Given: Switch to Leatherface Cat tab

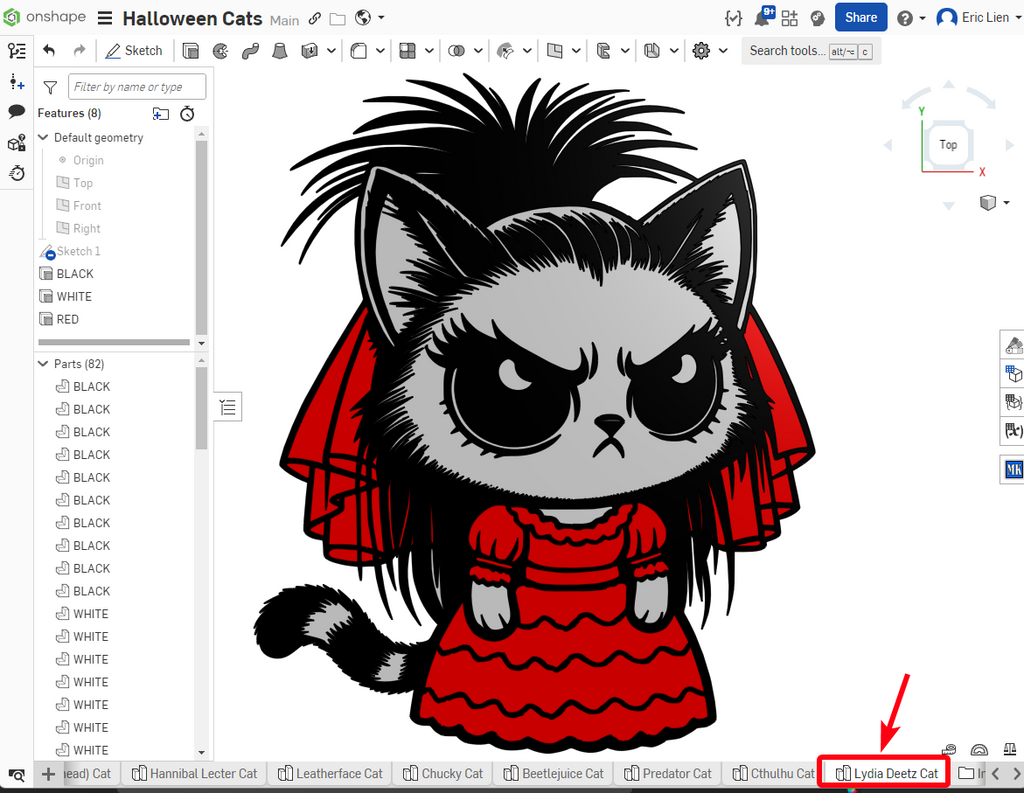Looking at the screenshot, I should coord(330,773).
